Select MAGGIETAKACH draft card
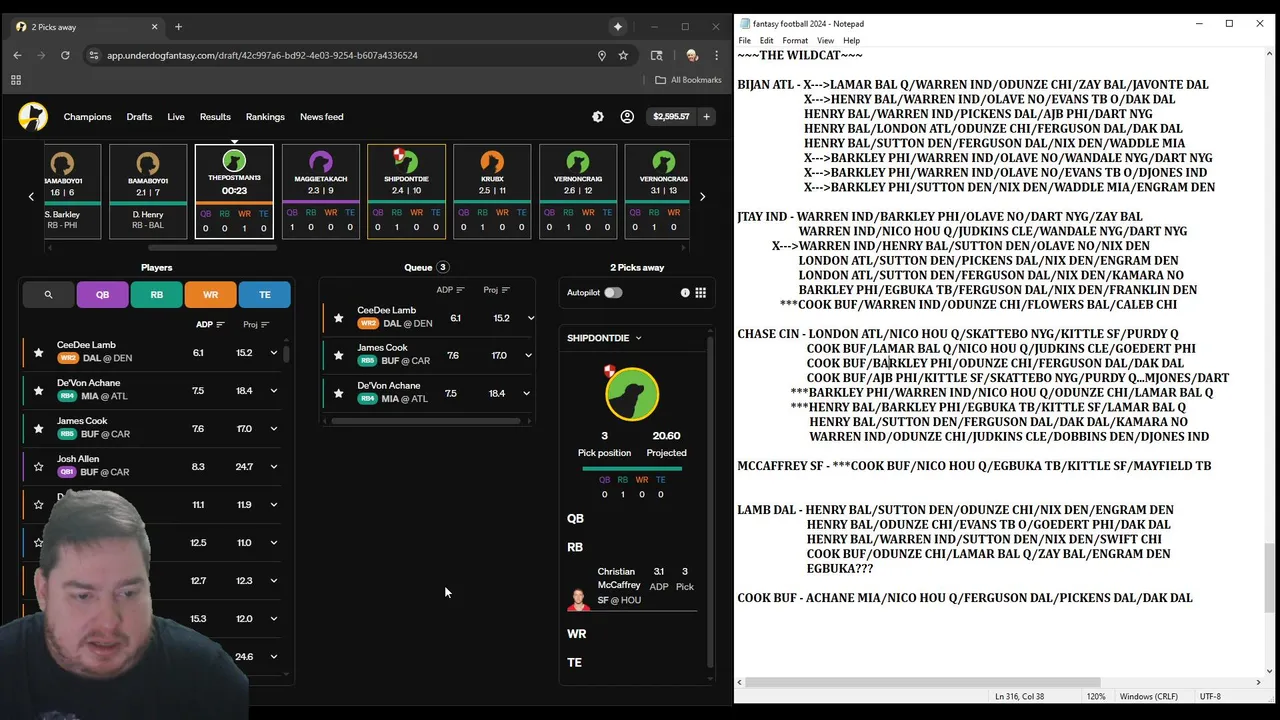Viewport: 1280px width, 720px height. (x=320, y=192)
